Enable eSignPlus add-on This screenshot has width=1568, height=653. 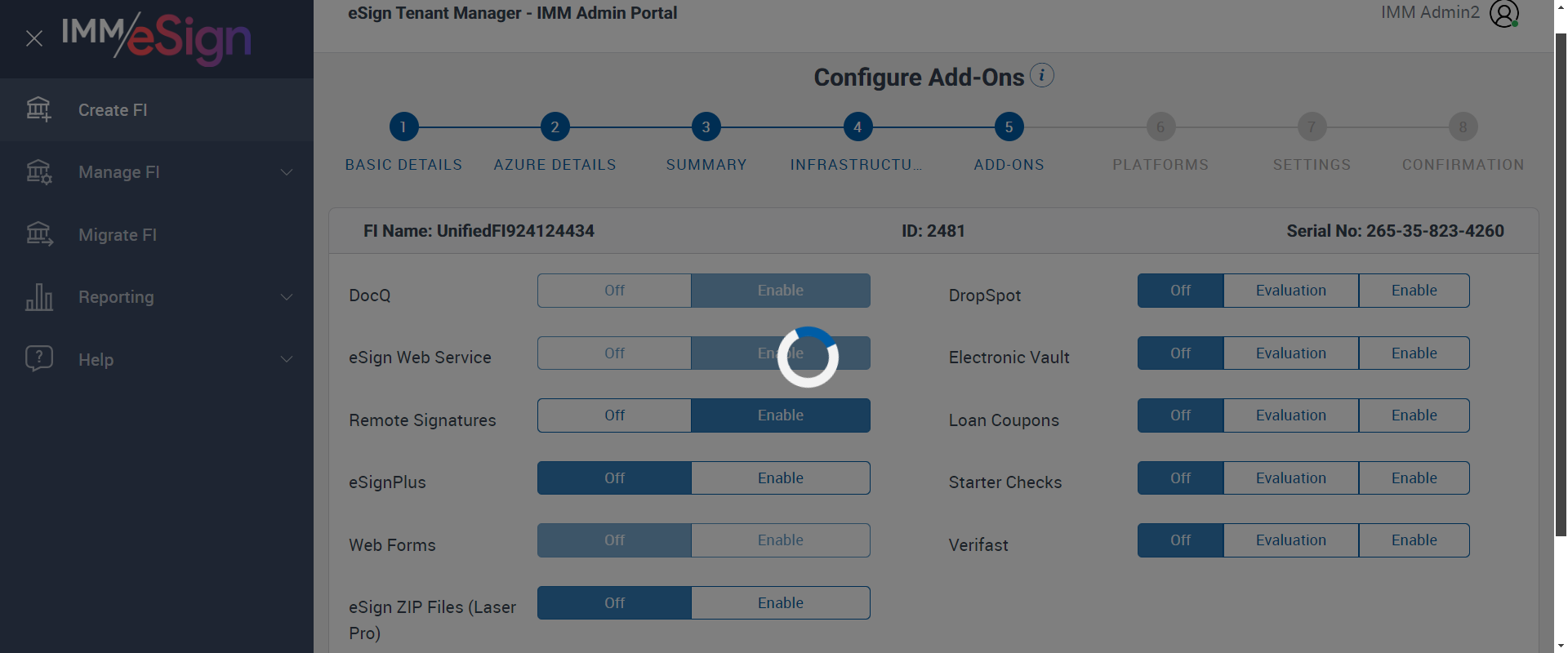[781, 478]
